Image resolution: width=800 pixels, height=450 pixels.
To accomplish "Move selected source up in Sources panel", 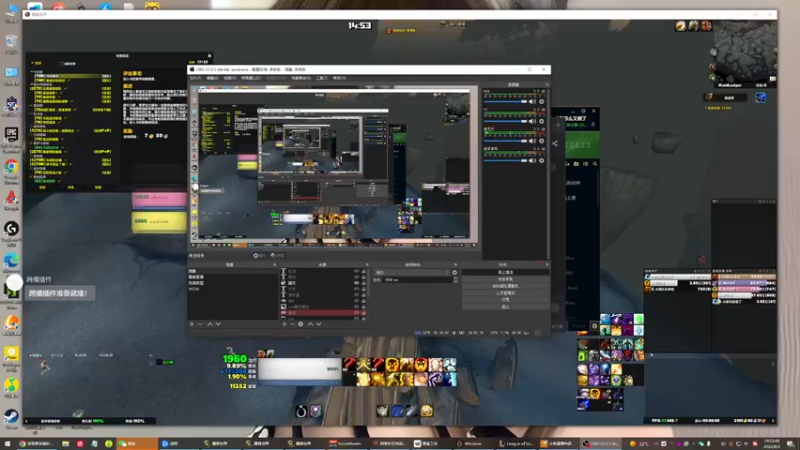I will pos(310,324).
